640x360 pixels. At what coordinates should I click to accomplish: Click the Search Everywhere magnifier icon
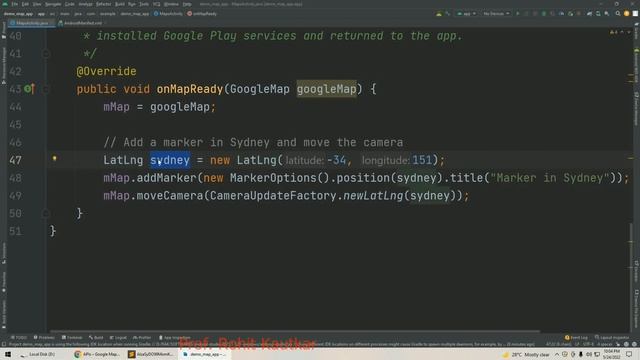[x=618, y=14]
